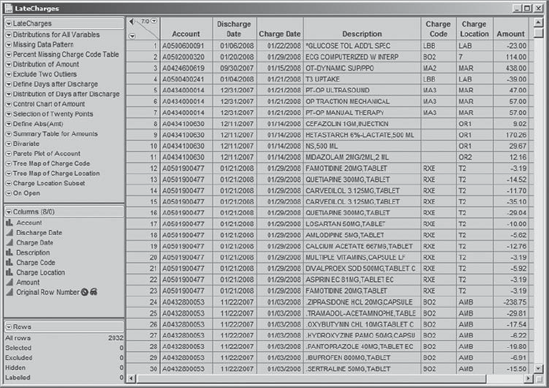Click continuous icon beside Charge Date column
Screen dimensions: 549x388
(x=9, y=243)
